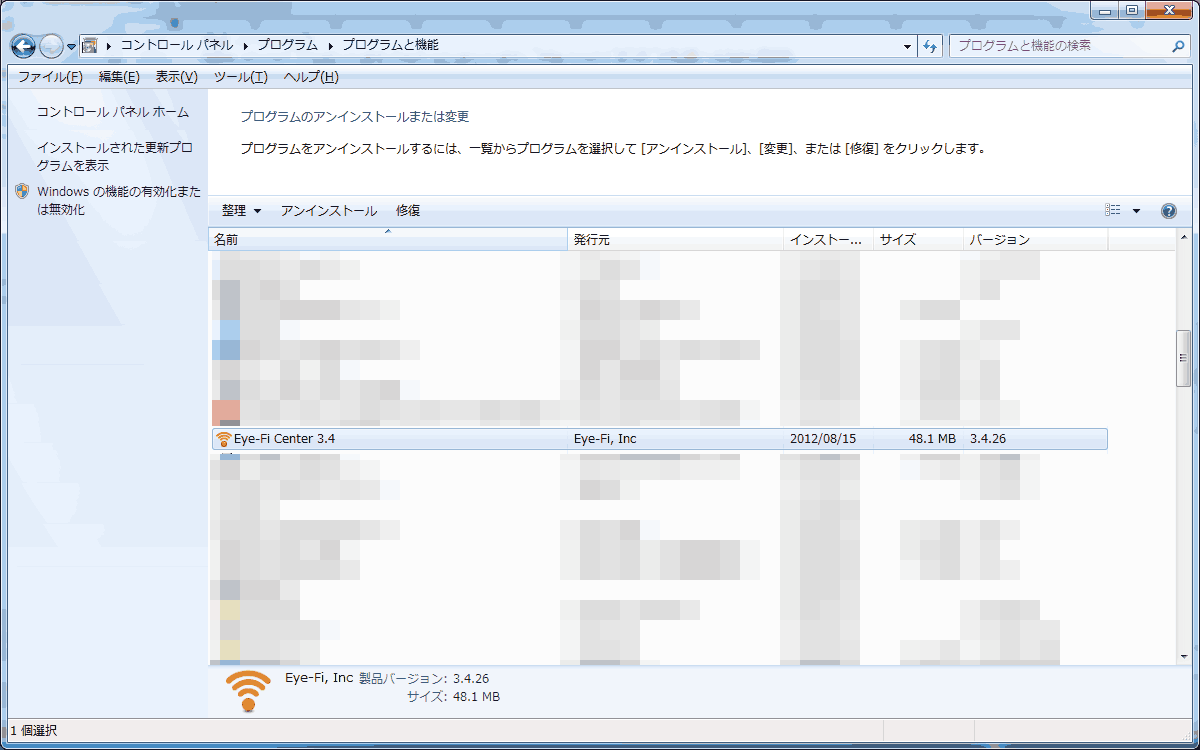Viewport: 1200px width, 750px height.
Task: Click プログラム breadcrumb in address bar
Action: (x=287, y=46)
